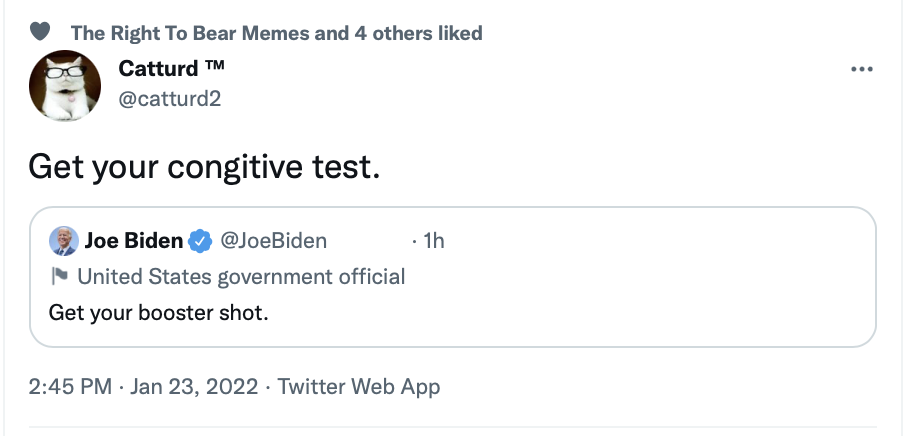
Task: Open the three-dot more options menu
Action: 861,69
